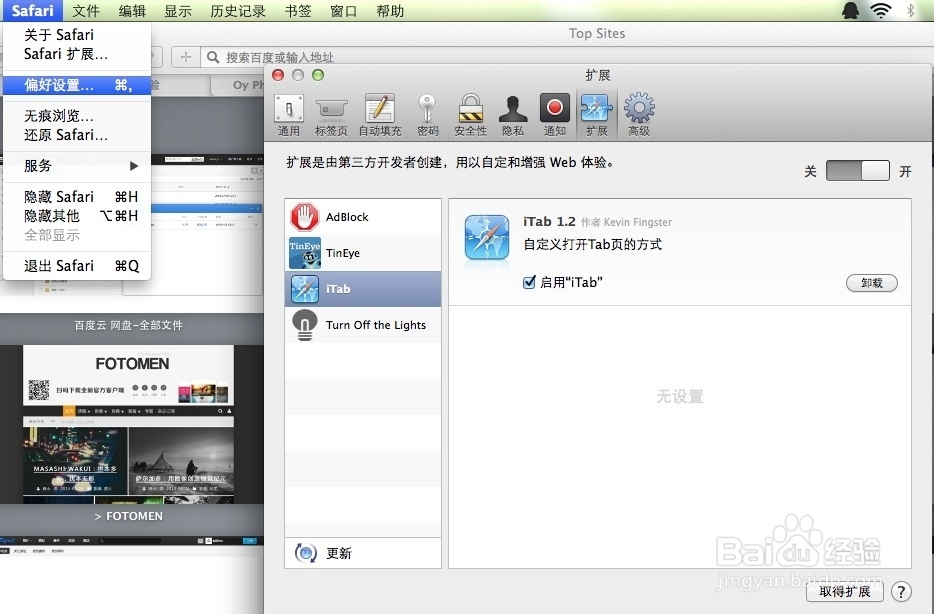Click the plus add-bookmark toolbar button
The width and height of the screenshot is (934, 614).
(x=185, y=57)
